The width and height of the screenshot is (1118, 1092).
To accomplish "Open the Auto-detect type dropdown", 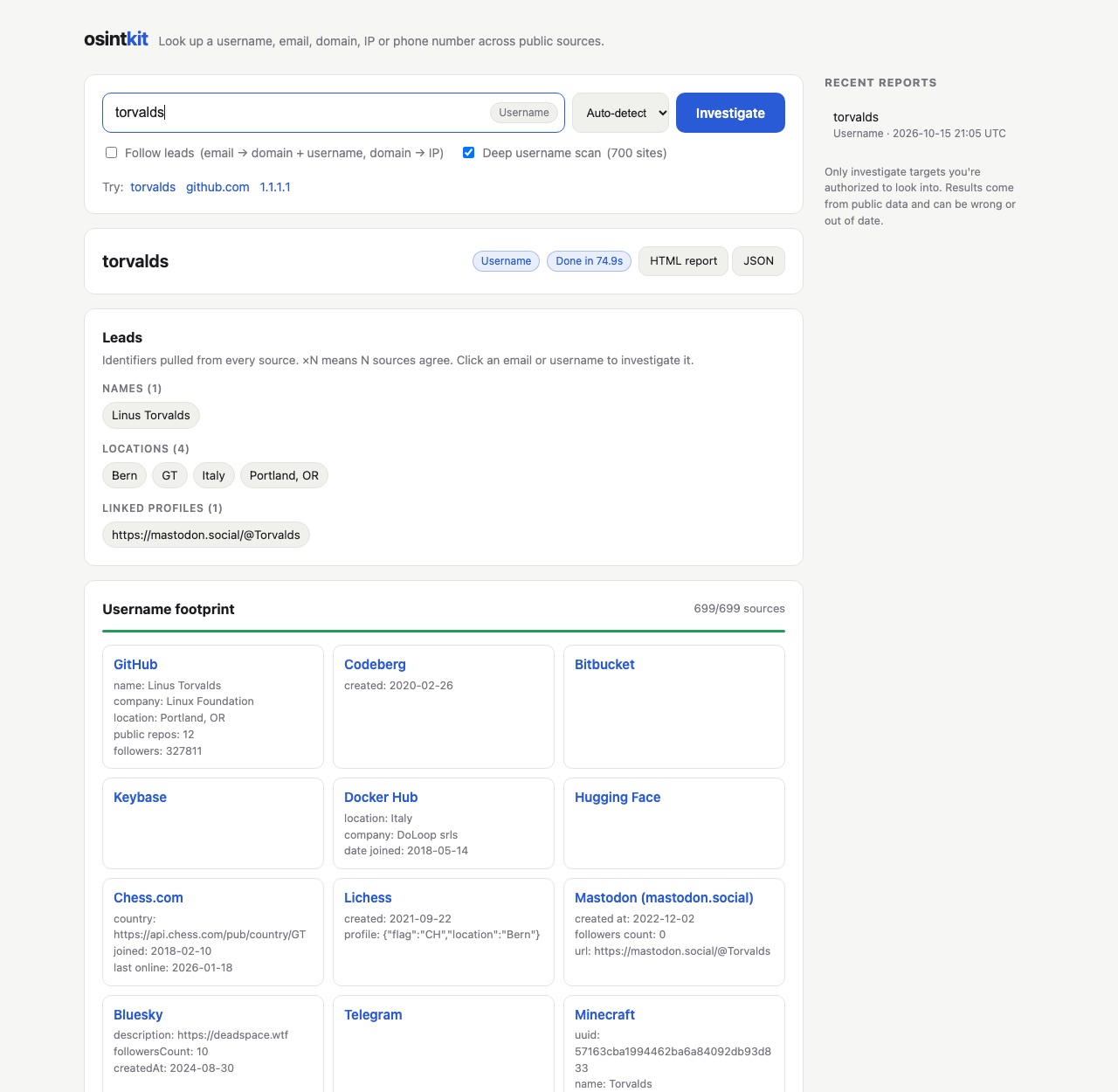I will click(620, 113).
